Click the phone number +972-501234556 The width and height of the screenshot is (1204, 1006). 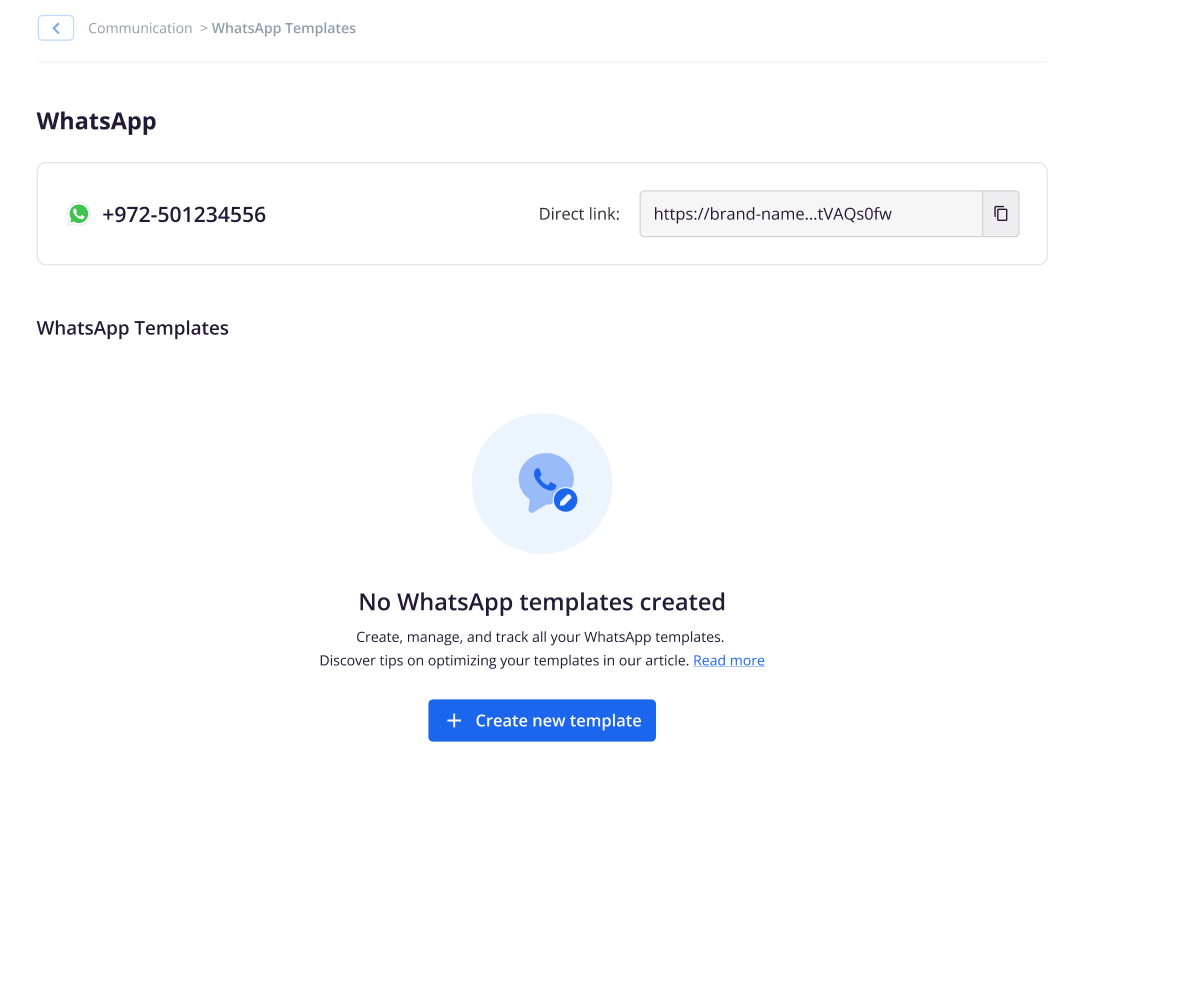point(184,214)
